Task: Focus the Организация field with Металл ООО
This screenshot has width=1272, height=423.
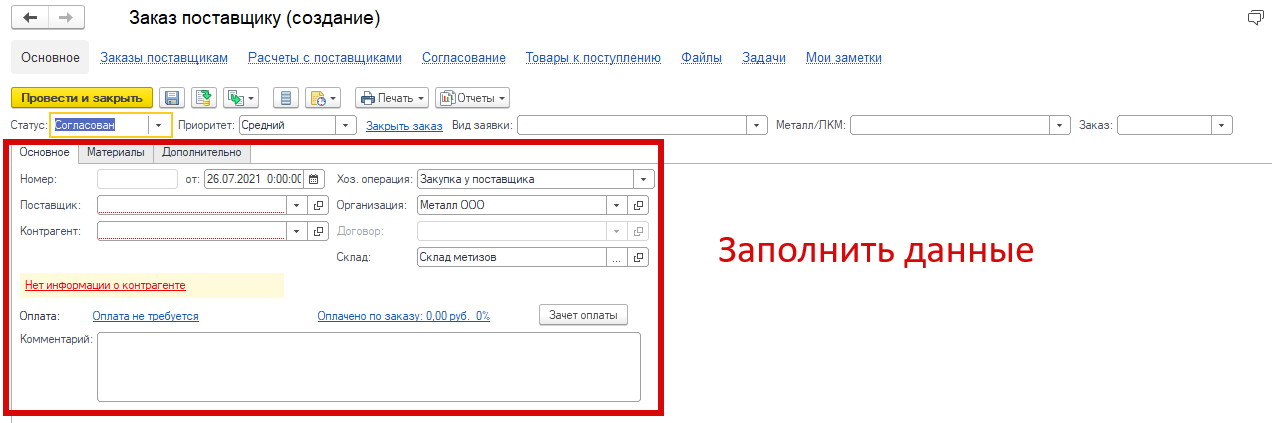Action: (512, 205)
